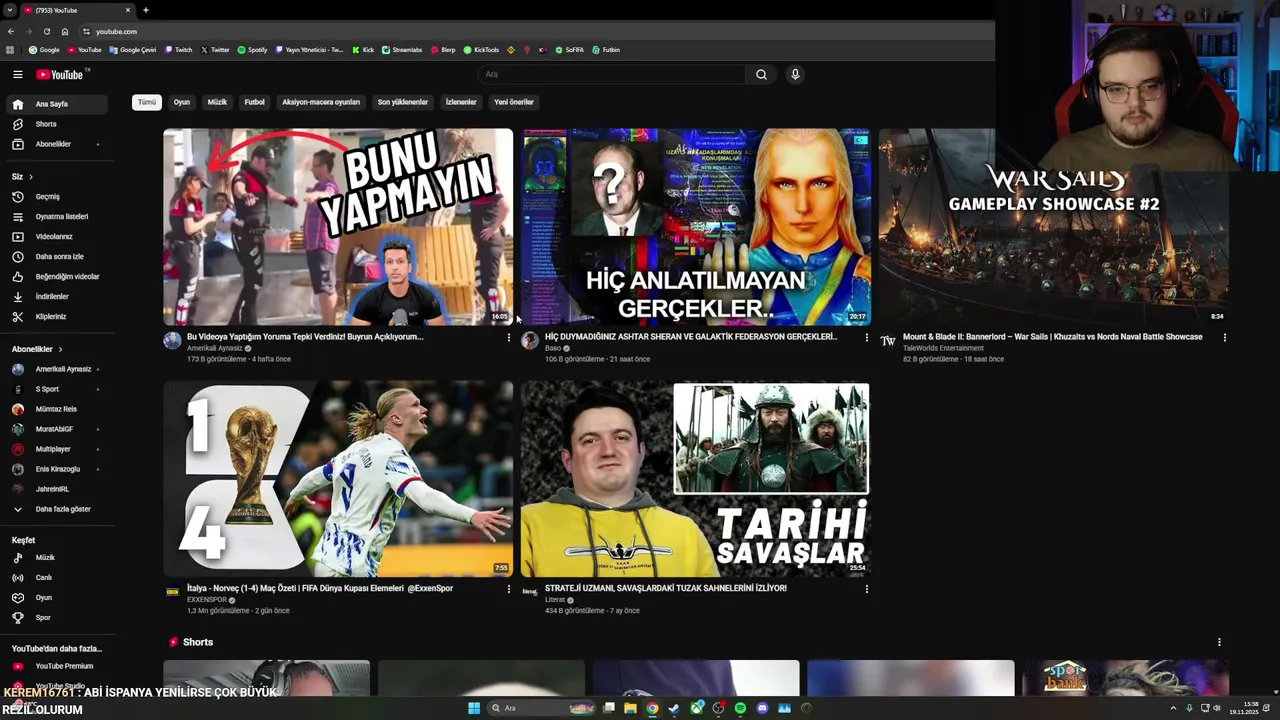
Task: Click the search magnifier button
Action: [x=761, y=74]
